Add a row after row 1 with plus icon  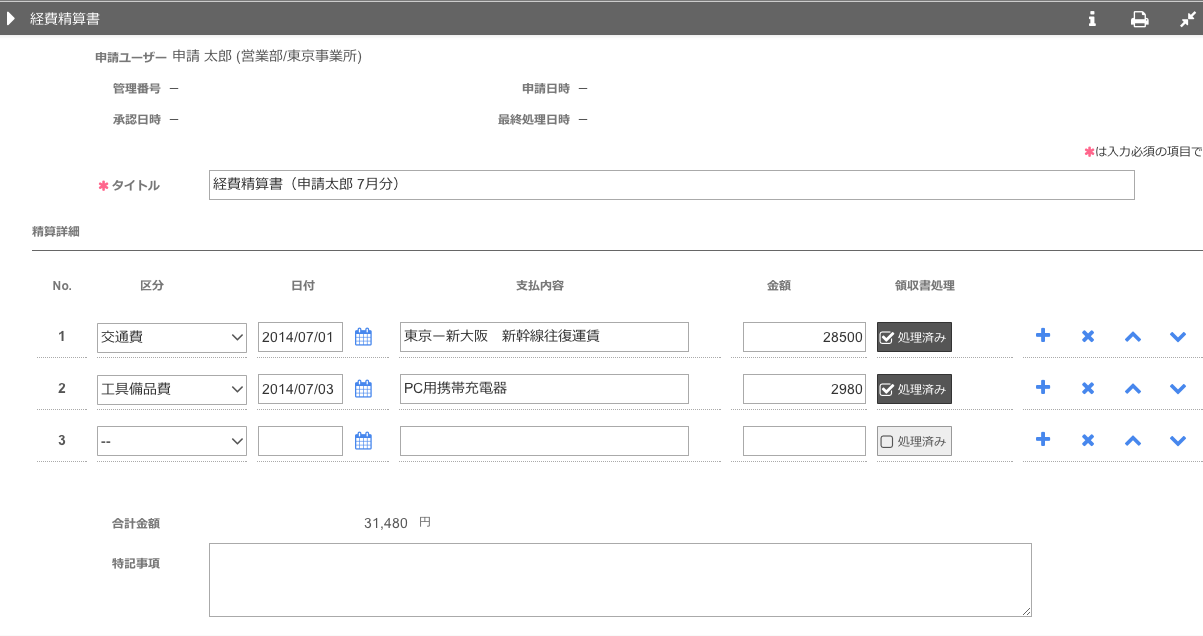(1042, 336)
